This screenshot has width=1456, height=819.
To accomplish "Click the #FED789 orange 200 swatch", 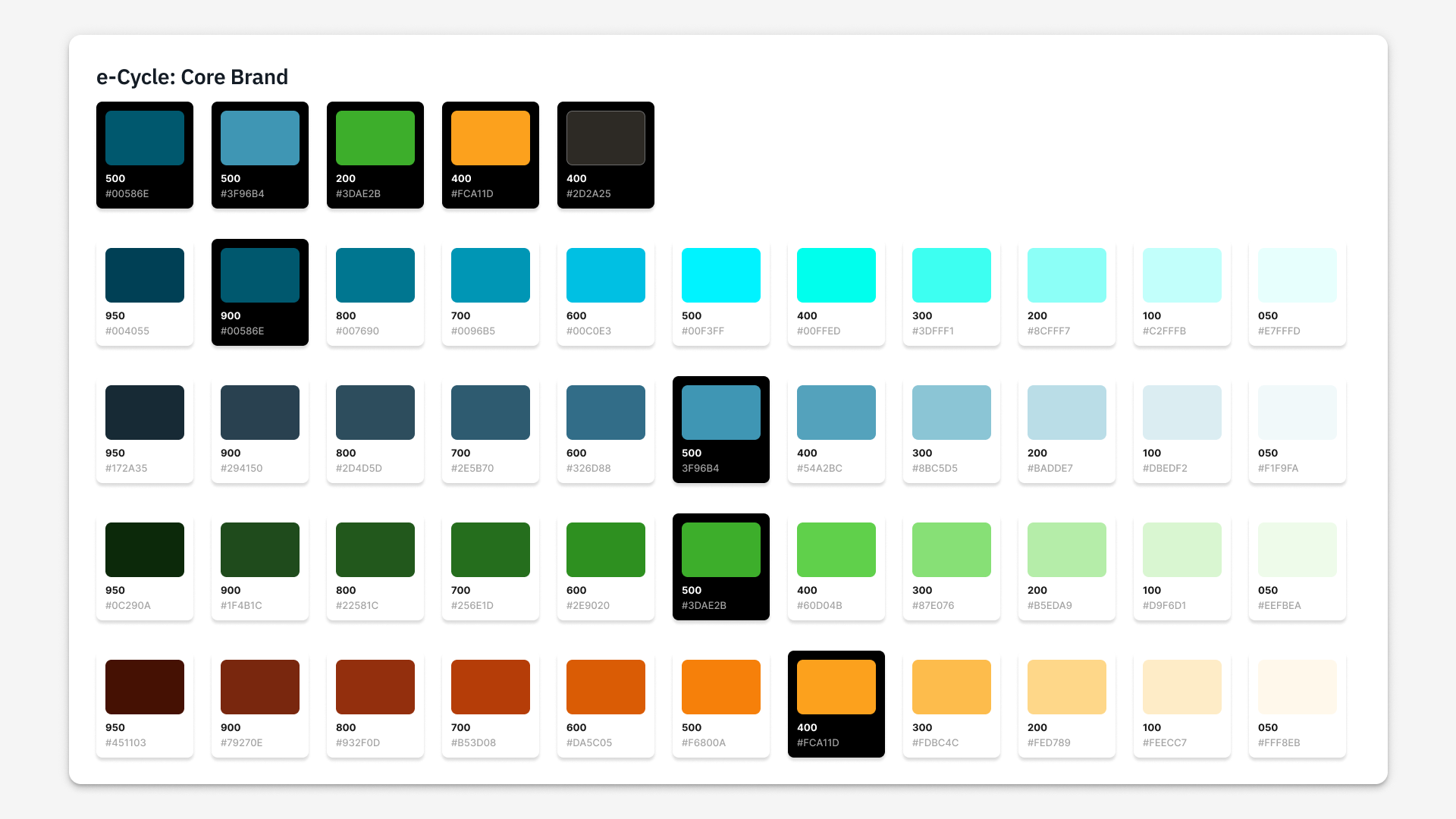I will coord(1067,687).
